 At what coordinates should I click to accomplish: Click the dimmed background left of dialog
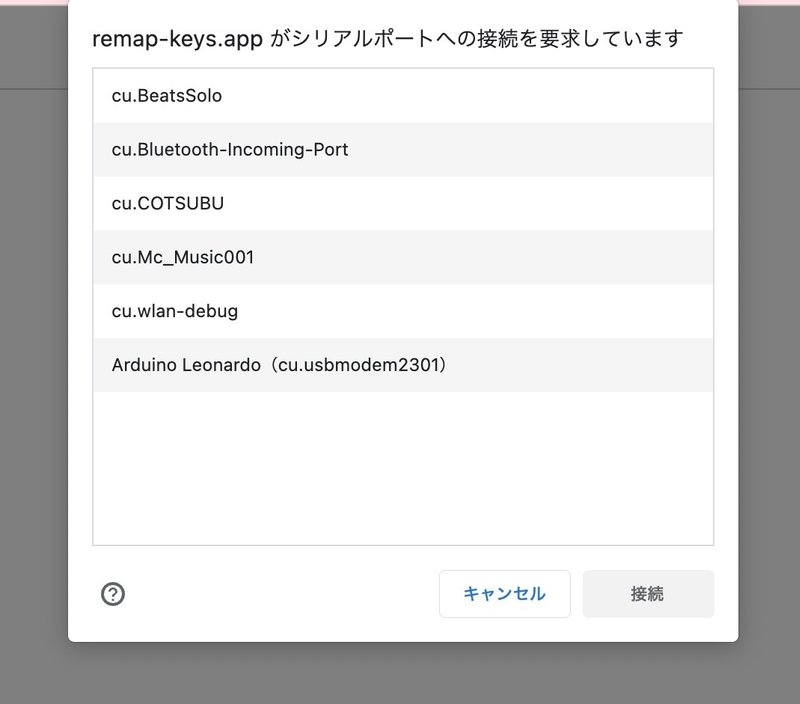click(x=34, y=357)
